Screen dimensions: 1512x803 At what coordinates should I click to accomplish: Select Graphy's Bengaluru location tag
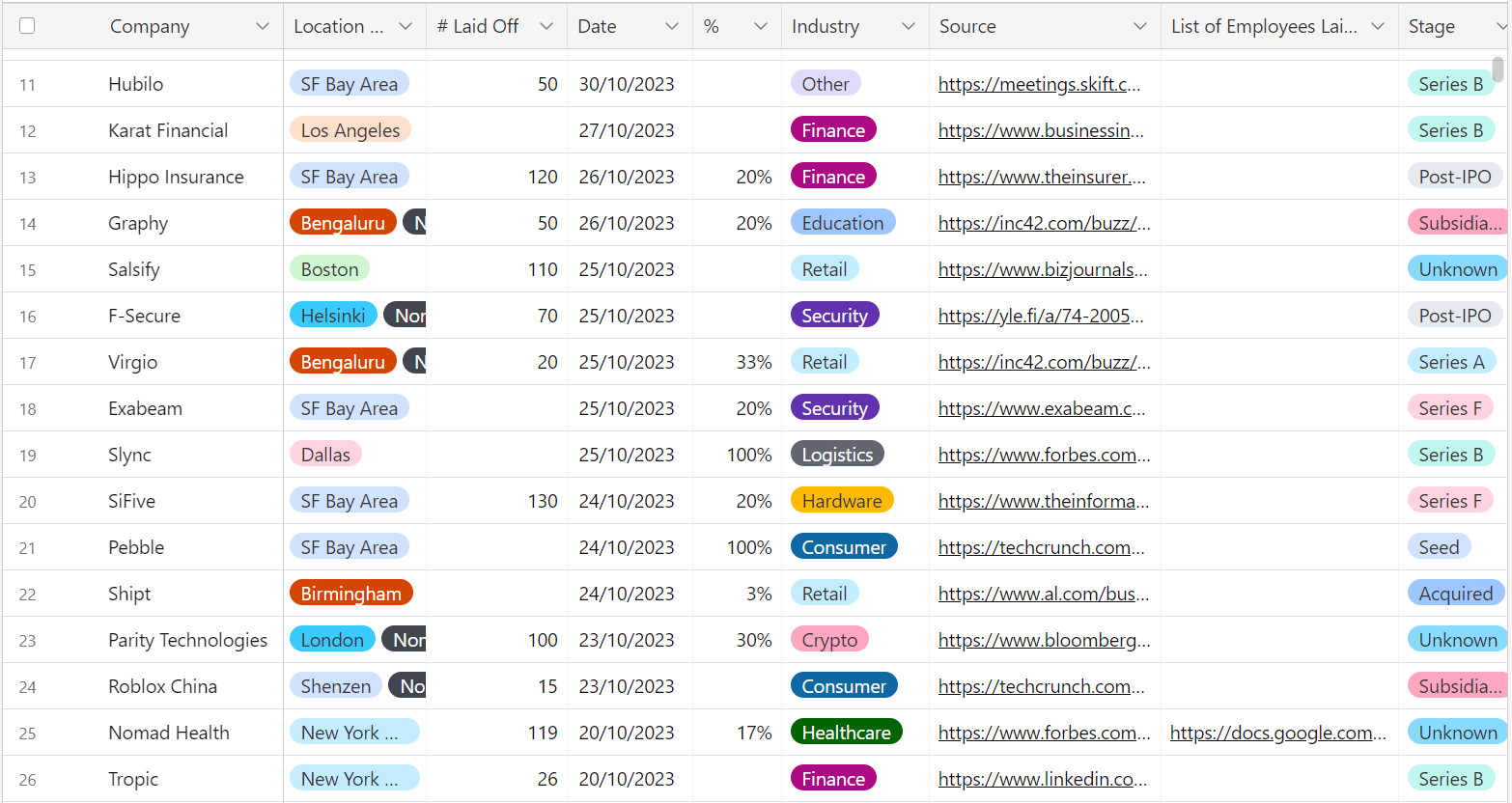[x=343, y=223]
